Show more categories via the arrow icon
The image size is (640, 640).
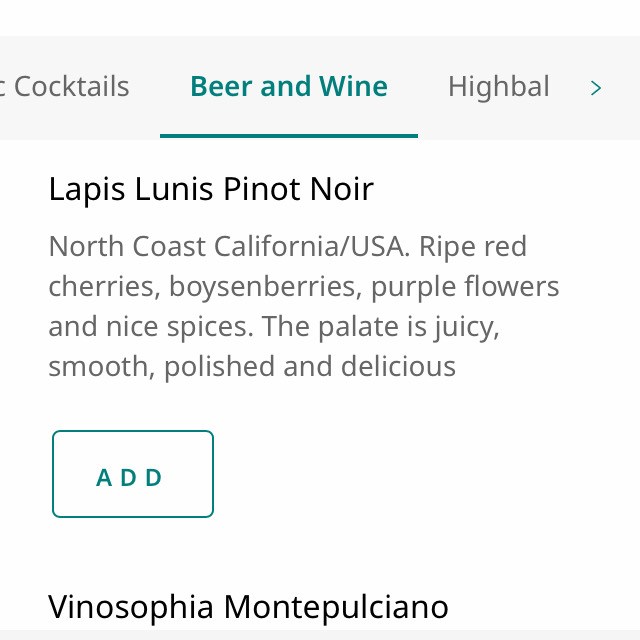pos(596,88)
